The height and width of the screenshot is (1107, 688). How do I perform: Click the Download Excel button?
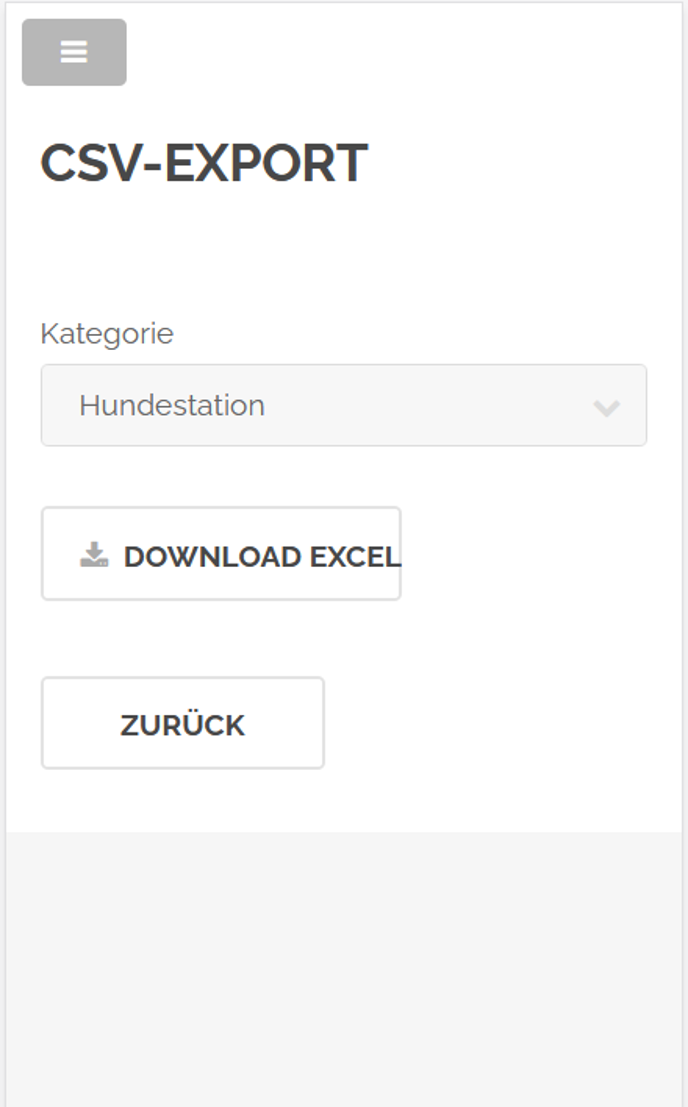[221, 553]
